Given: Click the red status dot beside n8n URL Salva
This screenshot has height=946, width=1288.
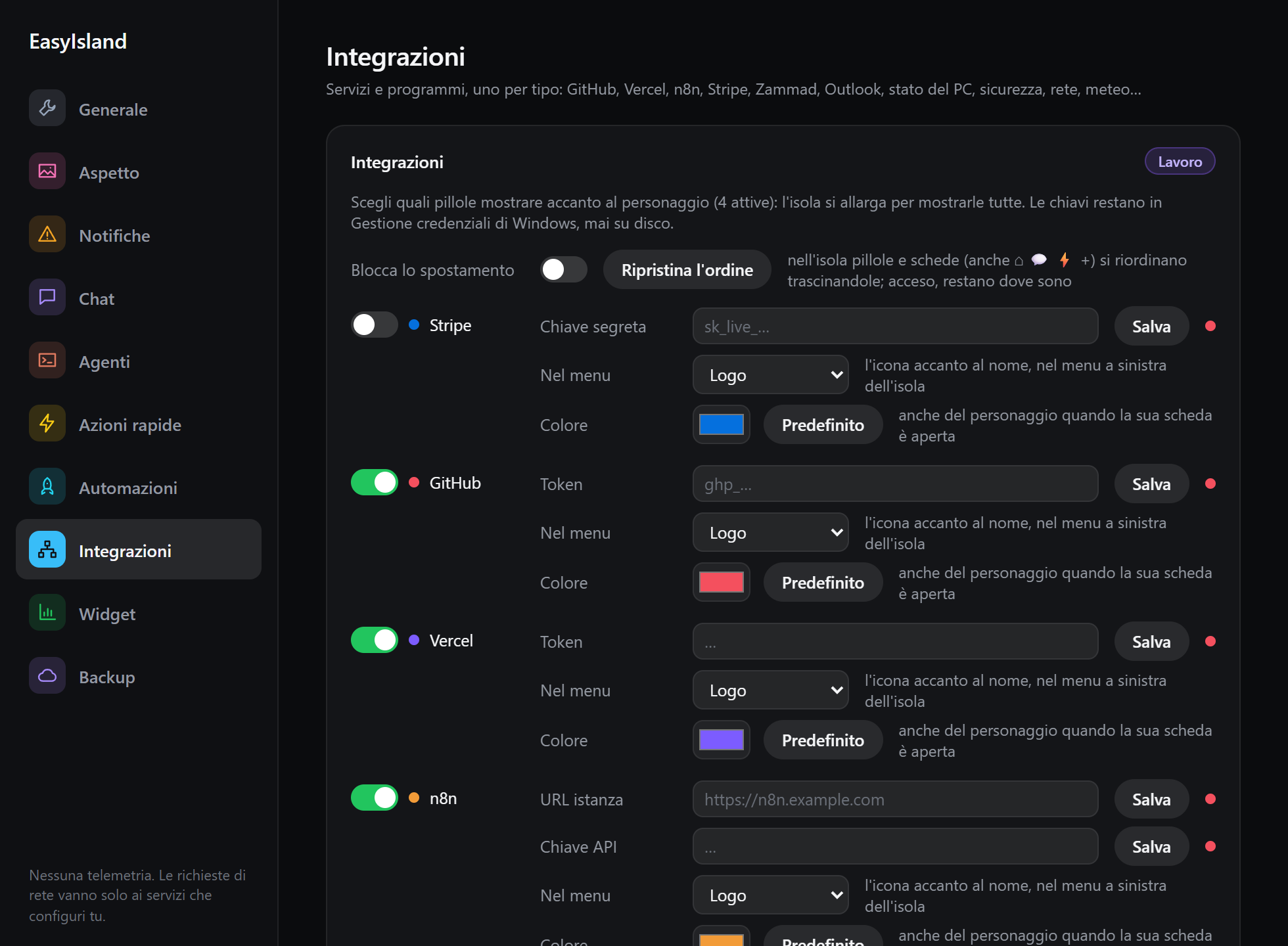Looking at the screenshot, I should pos(1210,799).
